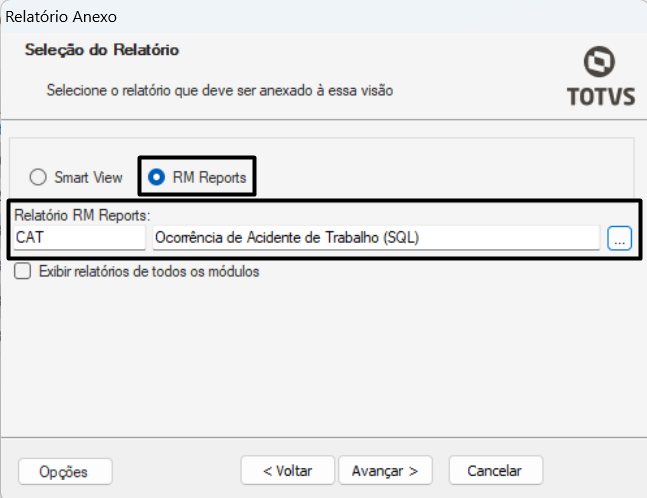The width and height of the screenshot is (647, 498).
Task: Advance with the Avançar button
Action: click(x=385, y=470)
